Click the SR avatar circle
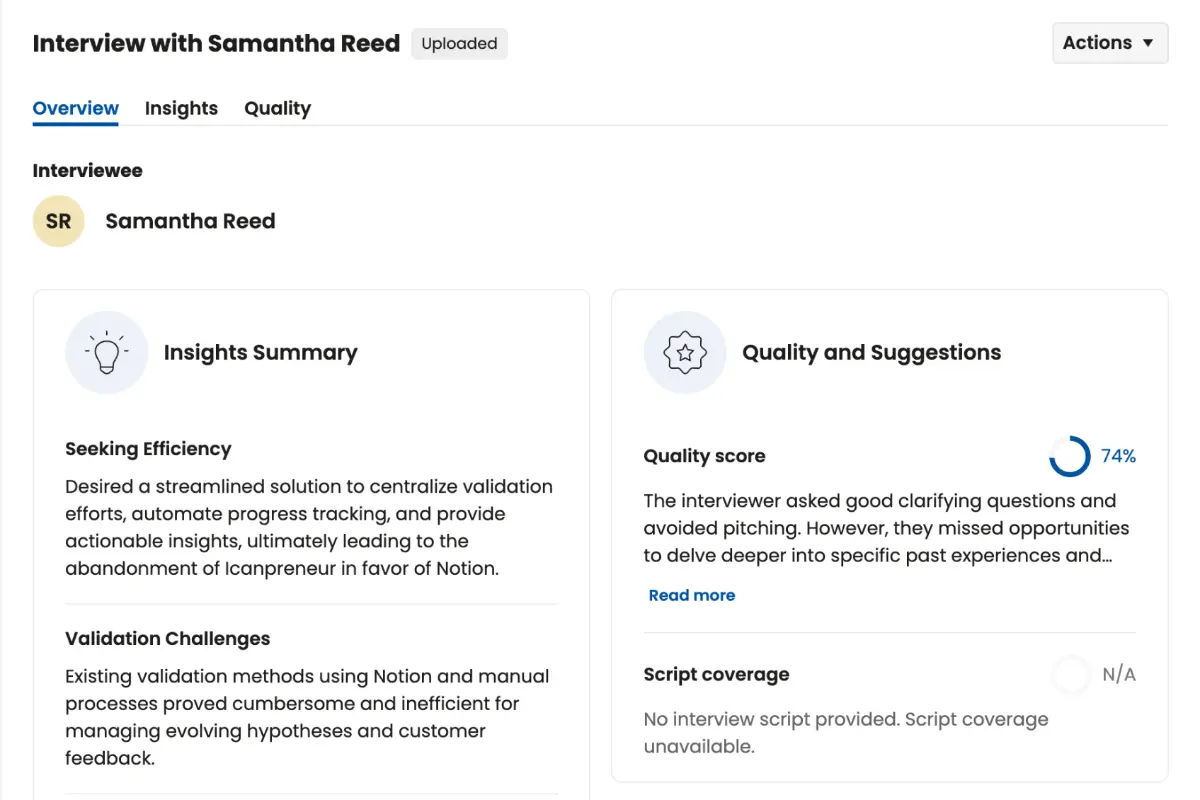 [58, 221]
